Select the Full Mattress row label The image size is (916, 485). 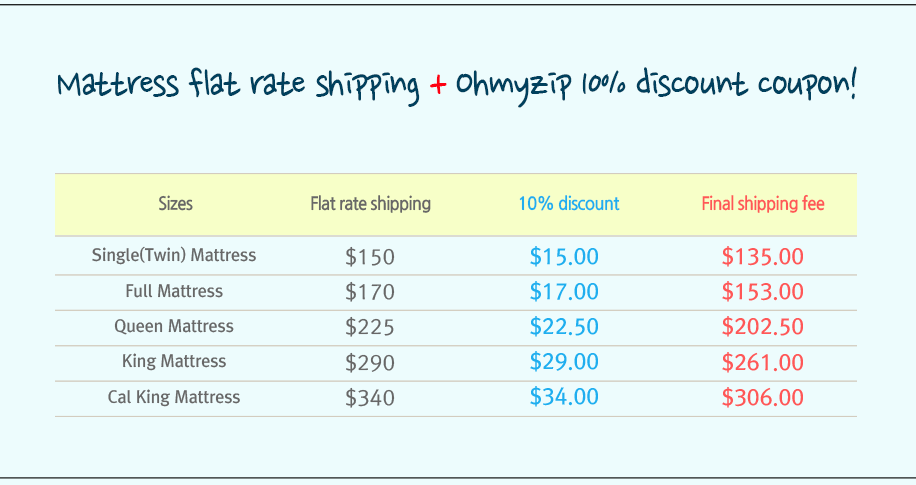coord(174,291)
